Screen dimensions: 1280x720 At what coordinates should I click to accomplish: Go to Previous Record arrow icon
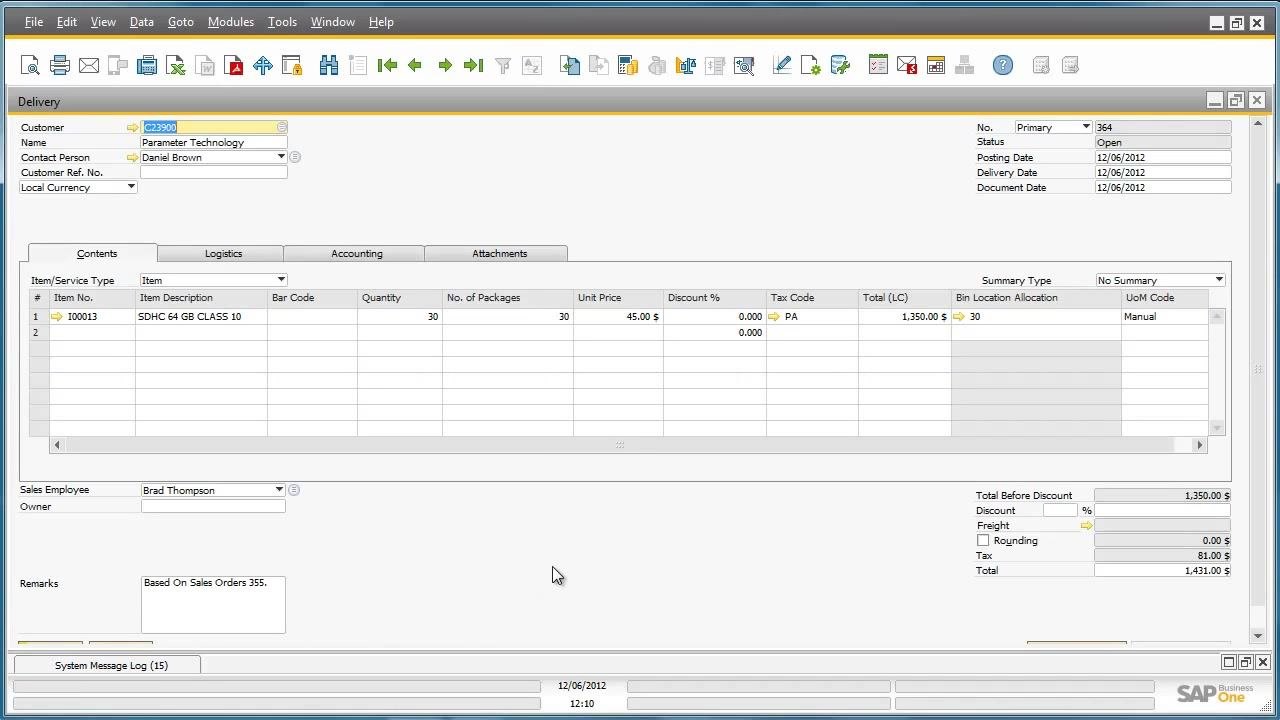click(x=415, y=66)
